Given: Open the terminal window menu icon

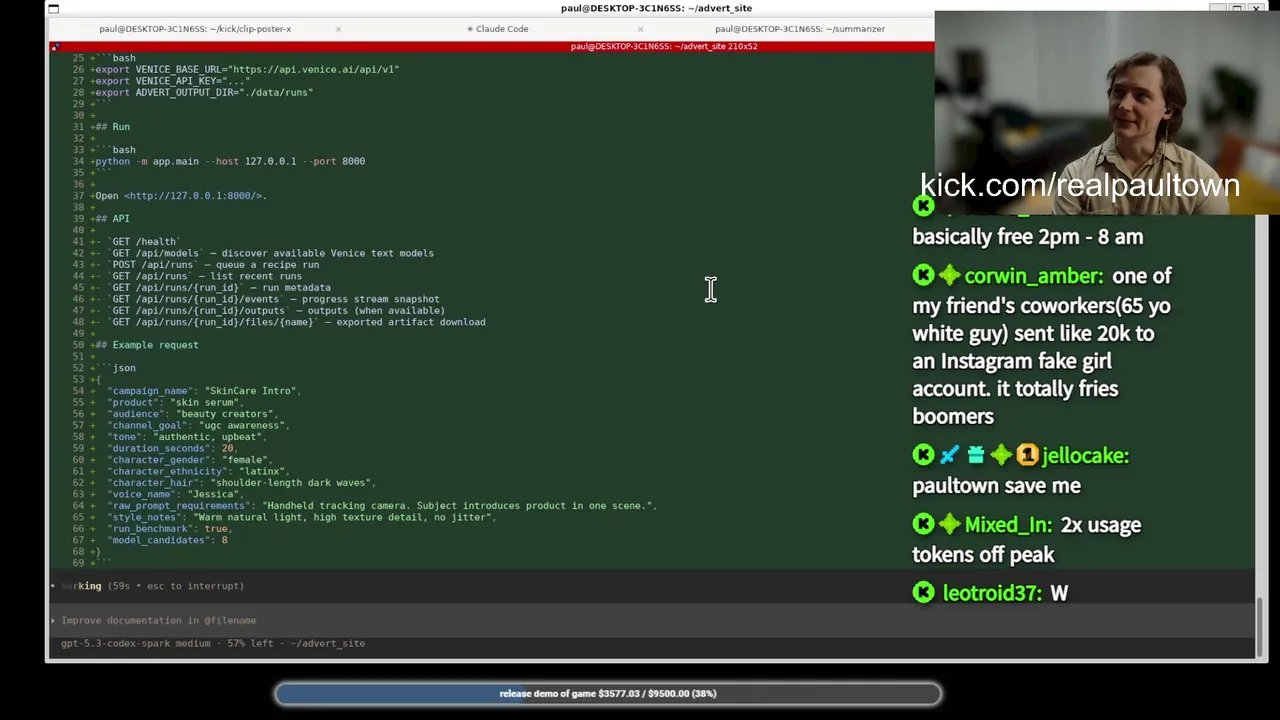Looking at the screenshot, I should click(x=53, y=8).
